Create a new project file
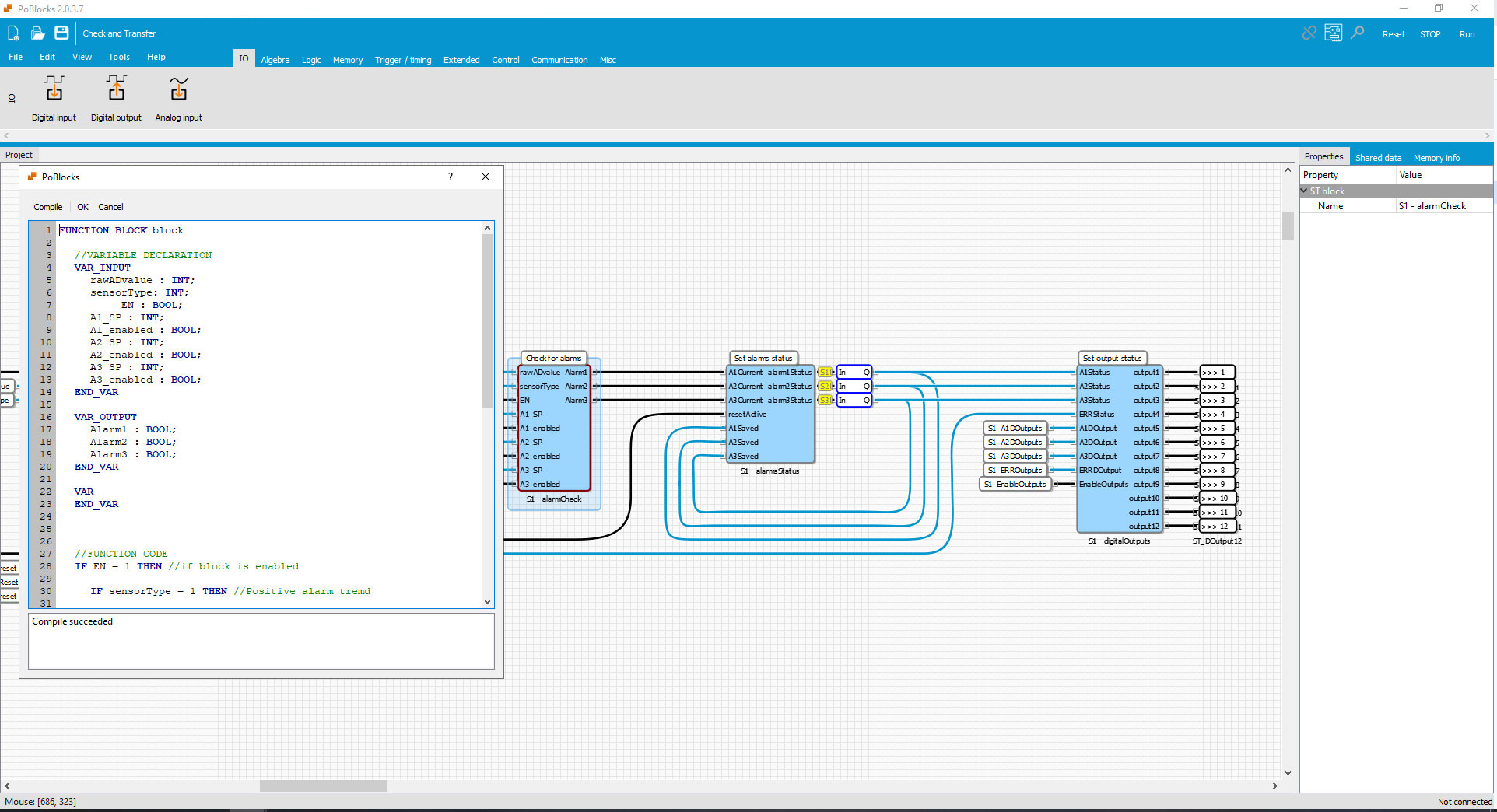Viewport: 1497px width, 812px height. (13, 33)
